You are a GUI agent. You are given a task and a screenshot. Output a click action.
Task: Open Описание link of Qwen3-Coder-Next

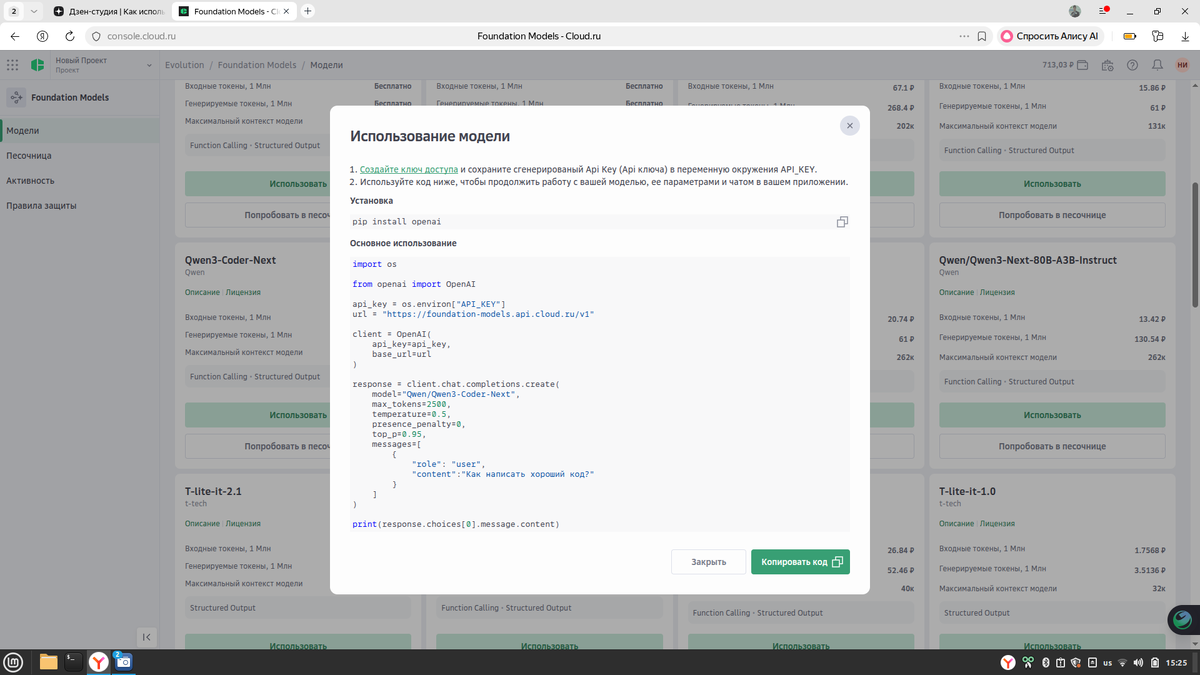pos(202,293)
